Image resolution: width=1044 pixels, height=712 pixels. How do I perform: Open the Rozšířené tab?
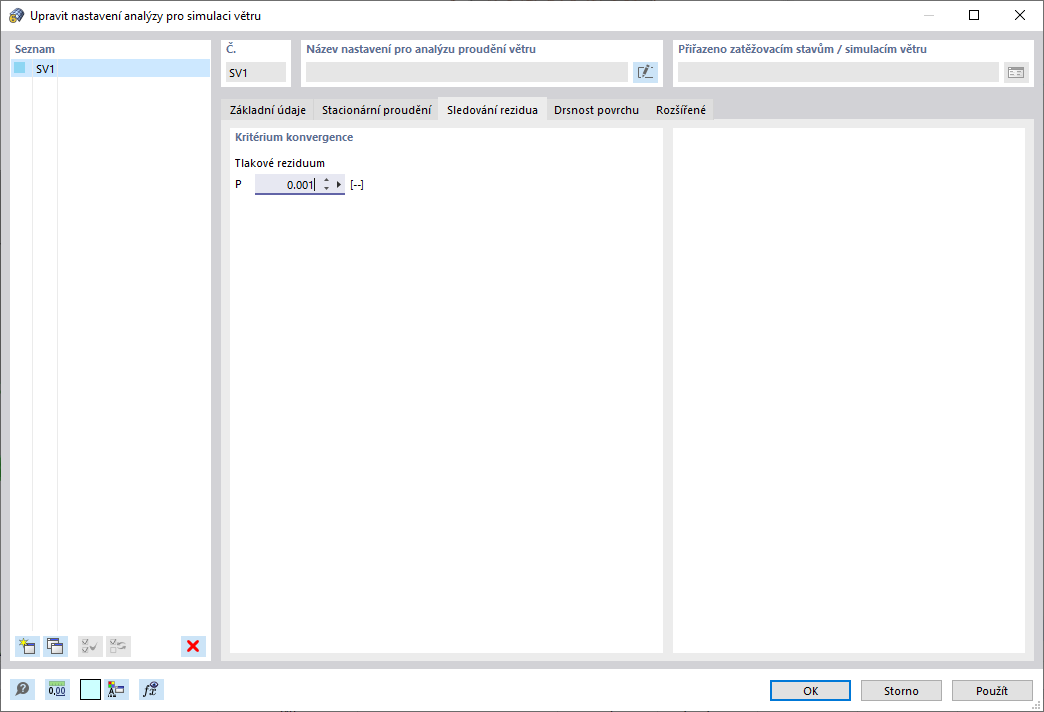coord(680,110)
